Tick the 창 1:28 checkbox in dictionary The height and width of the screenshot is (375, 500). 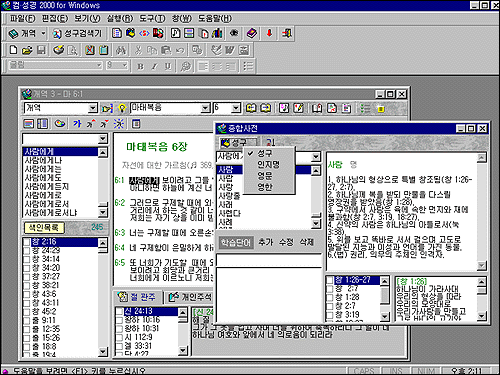click(x=330, y=297)
